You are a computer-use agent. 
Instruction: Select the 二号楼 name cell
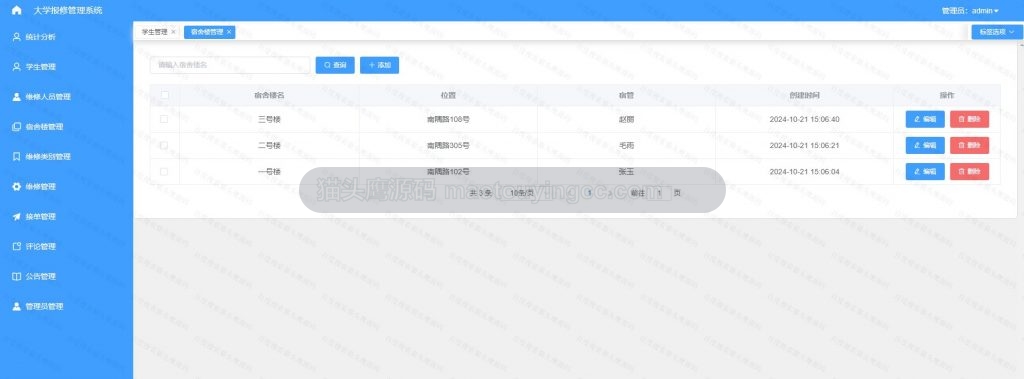(269, 145)
